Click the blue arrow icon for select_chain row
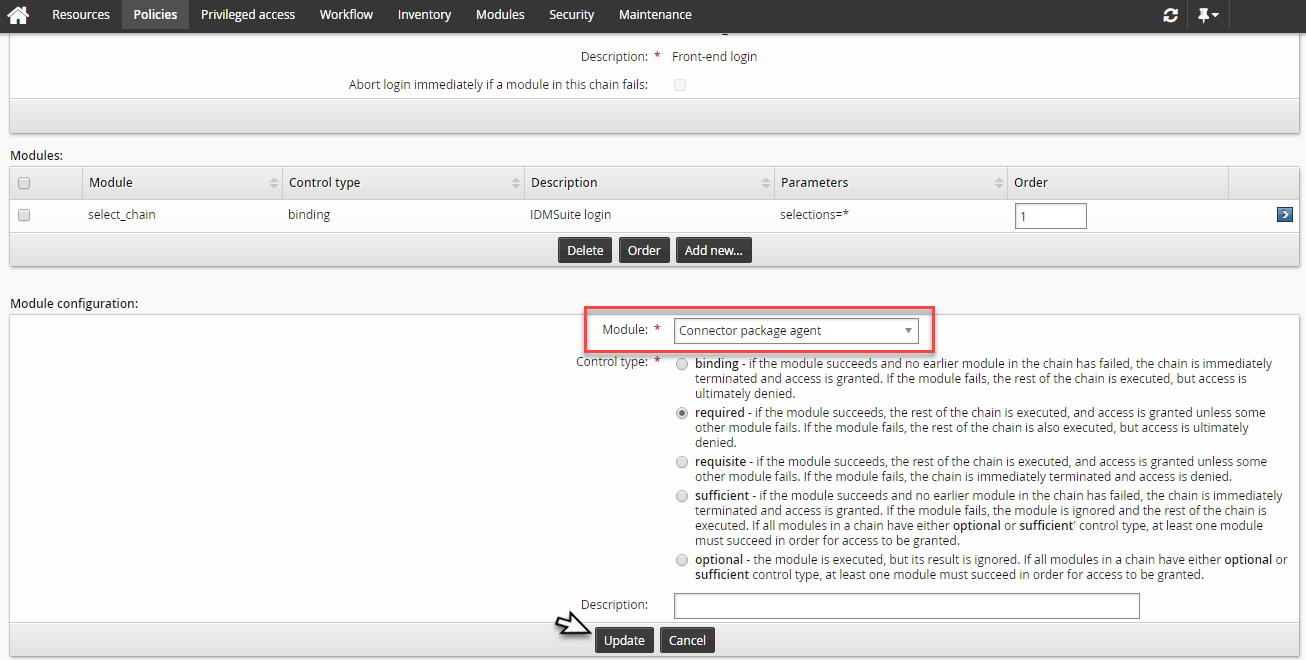The height and width of the screenshot is (660, 1306). 1285,215
